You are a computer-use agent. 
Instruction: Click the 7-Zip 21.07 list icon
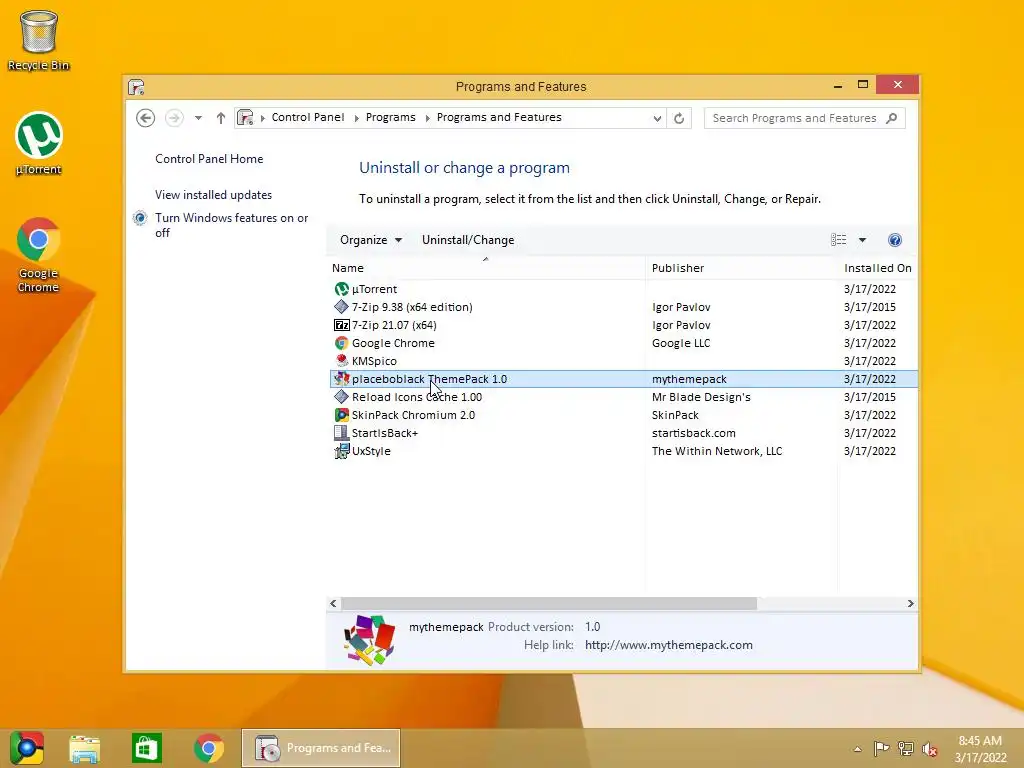(x=342, y=325)
